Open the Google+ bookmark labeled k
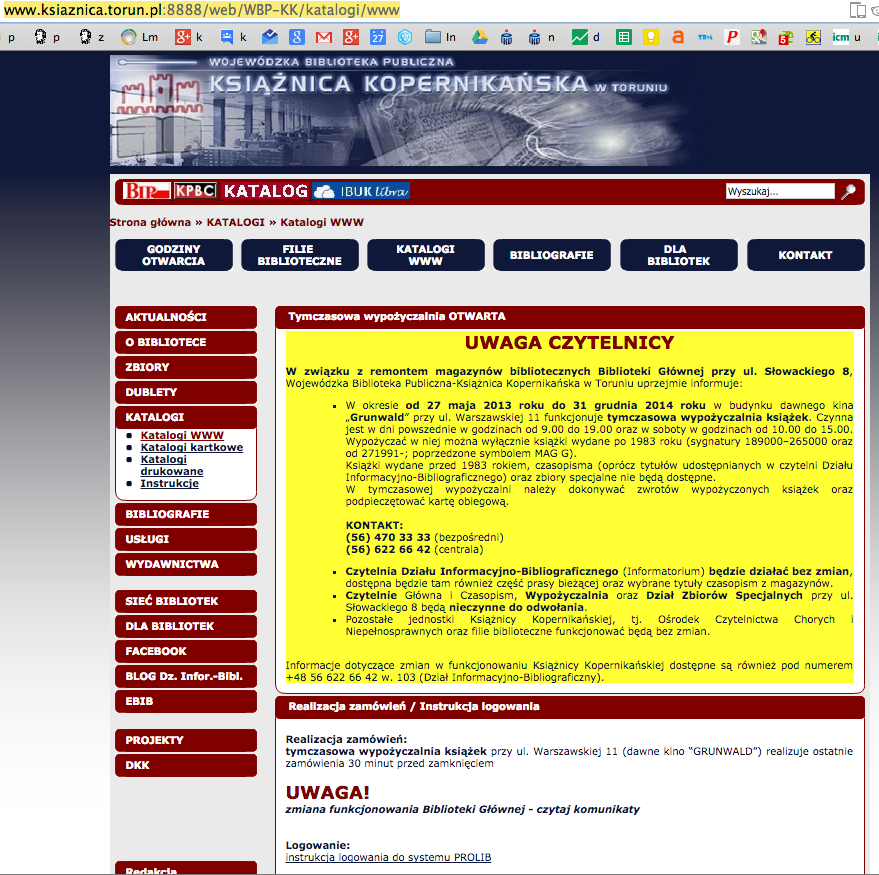 (188, 37)
